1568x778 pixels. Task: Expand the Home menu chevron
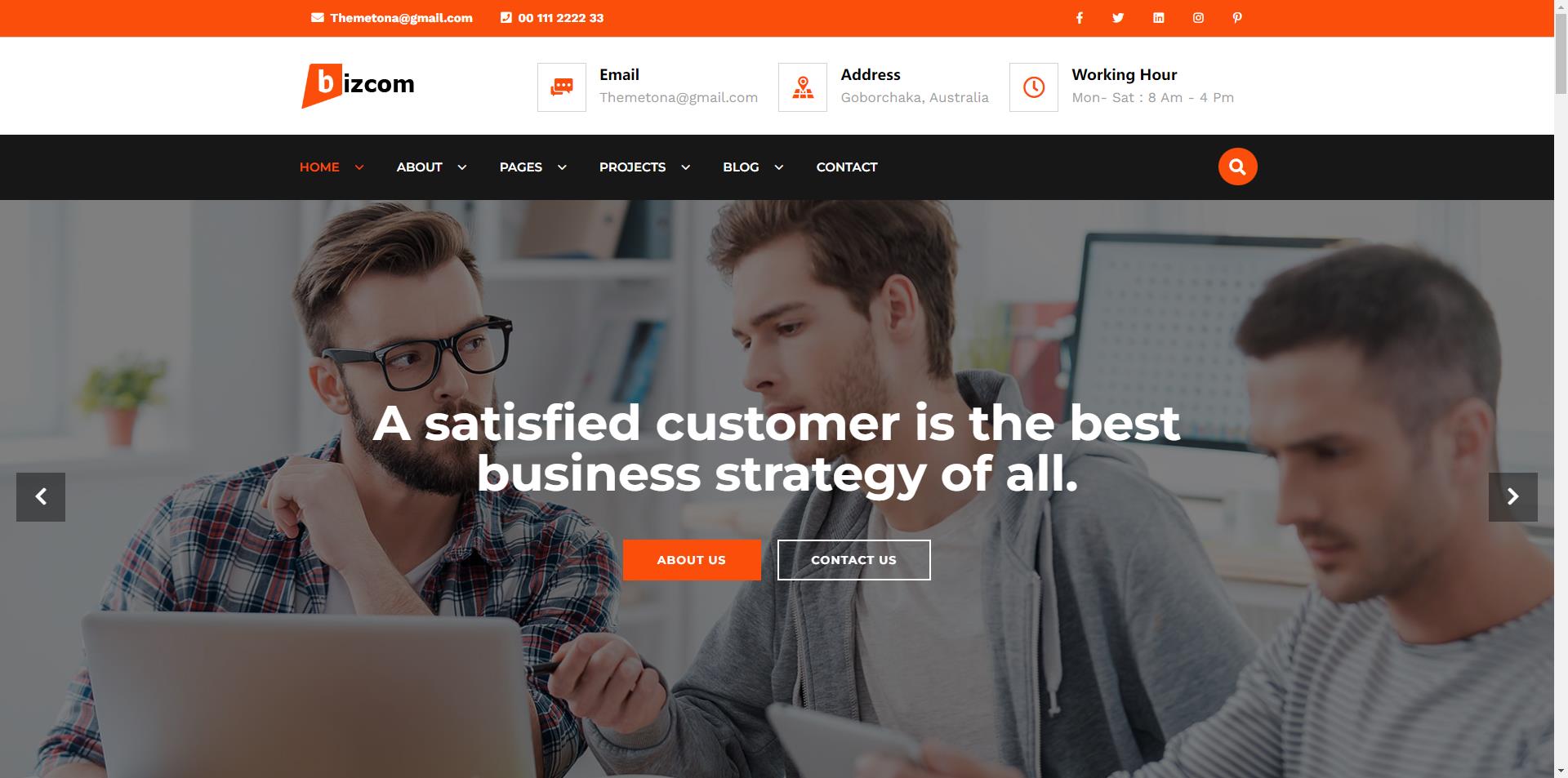click(x=359, y=167)
